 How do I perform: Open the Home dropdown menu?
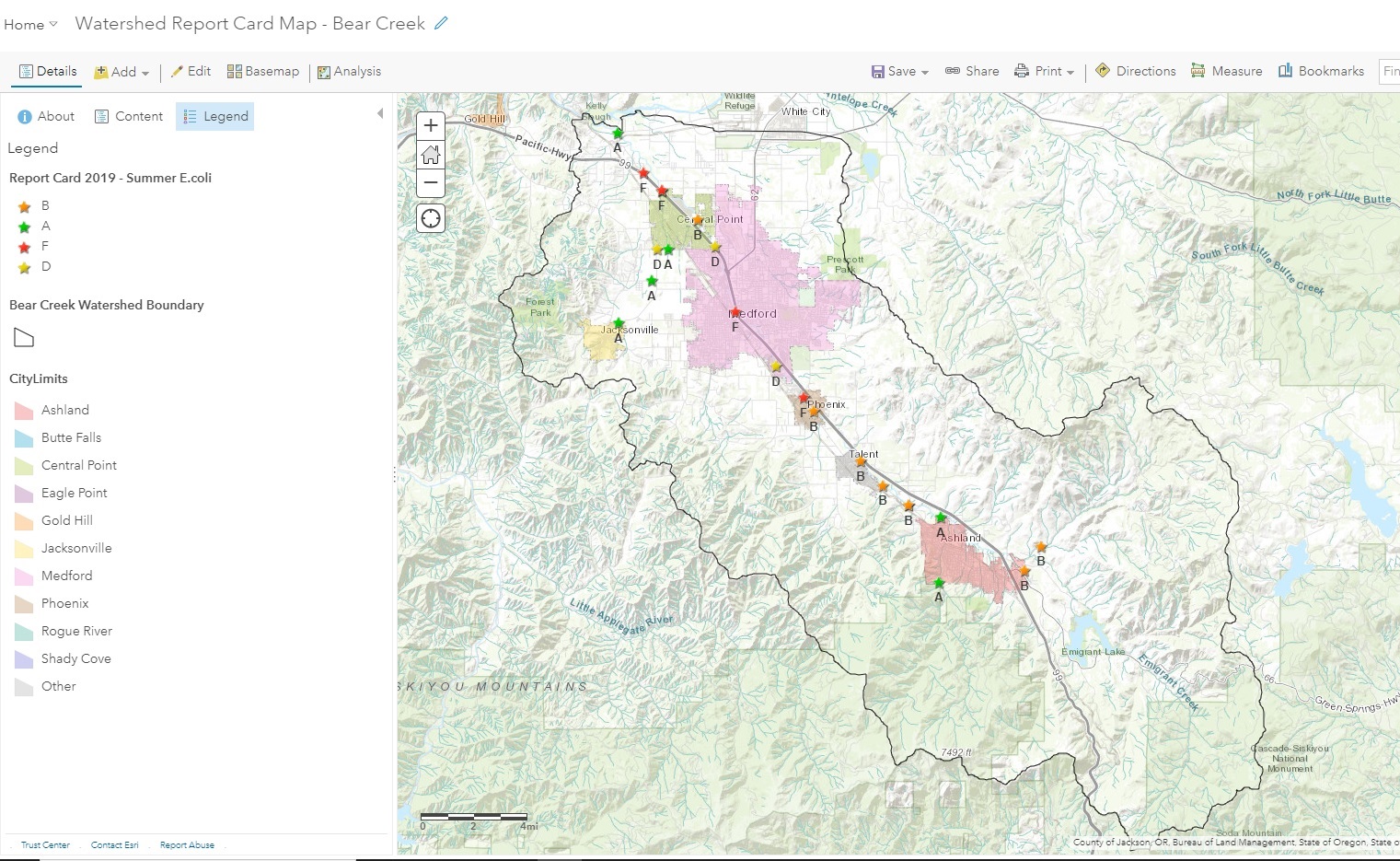30,25
